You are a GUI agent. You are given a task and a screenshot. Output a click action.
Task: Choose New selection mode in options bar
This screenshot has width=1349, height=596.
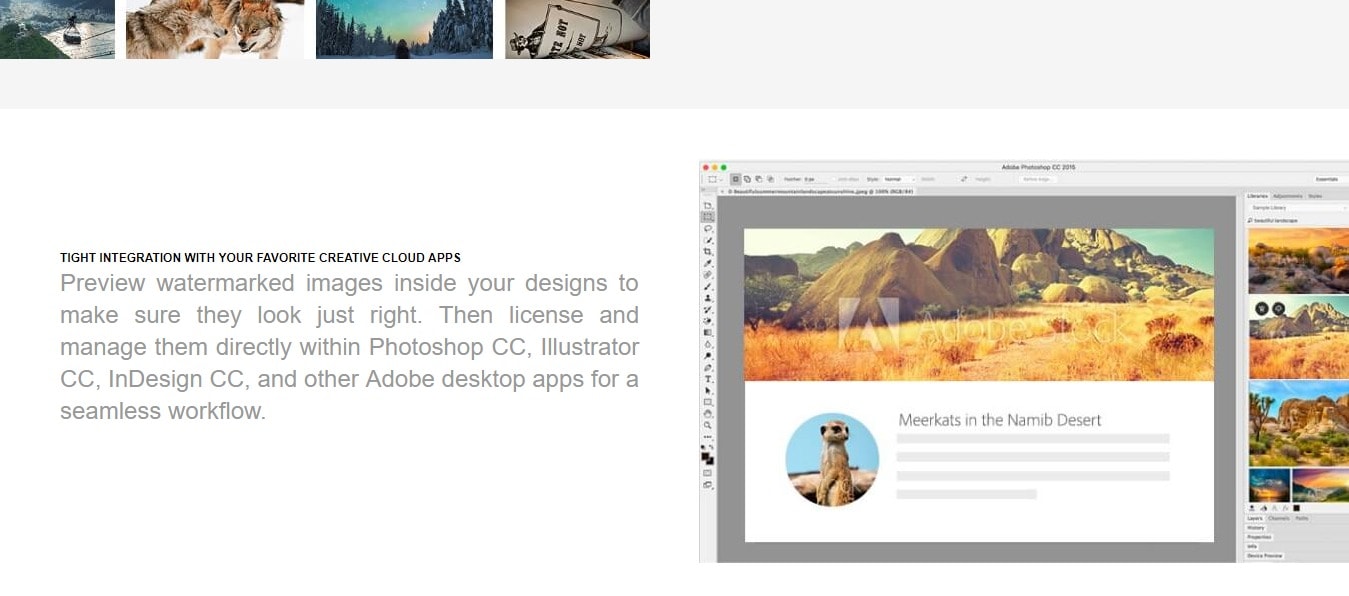click(x=736, y=179)
